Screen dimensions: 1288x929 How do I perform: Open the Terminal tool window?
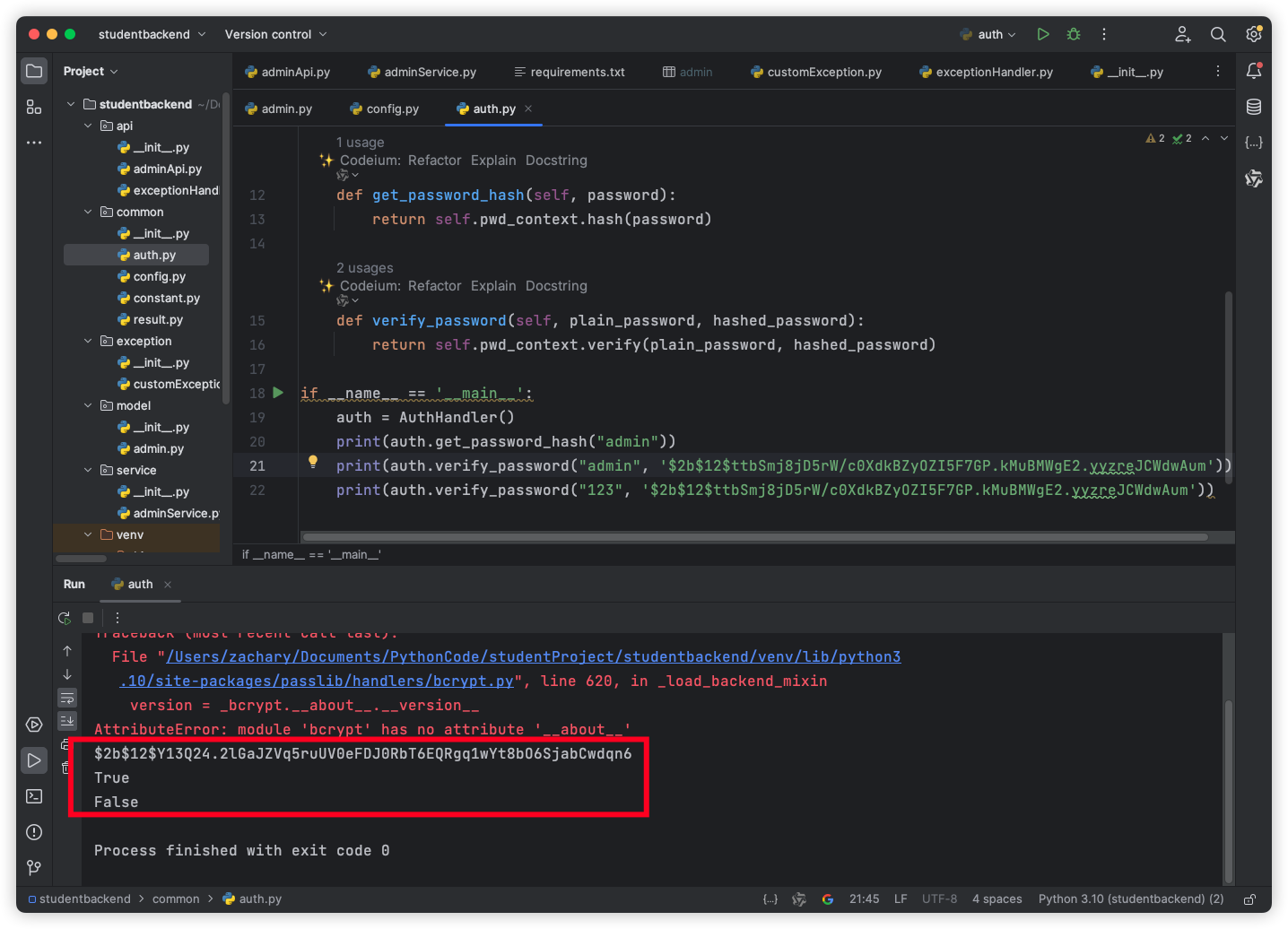34,796
